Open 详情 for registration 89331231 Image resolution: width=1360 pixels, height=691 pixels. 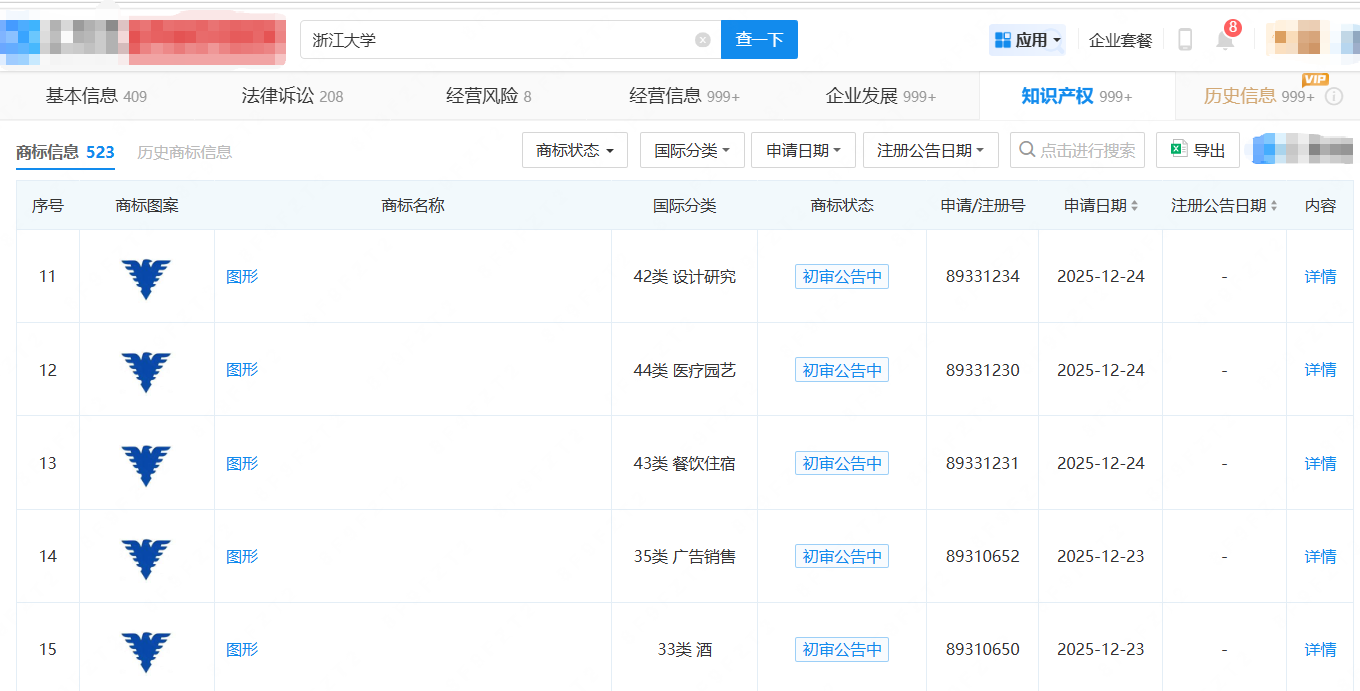point(1320,463)
